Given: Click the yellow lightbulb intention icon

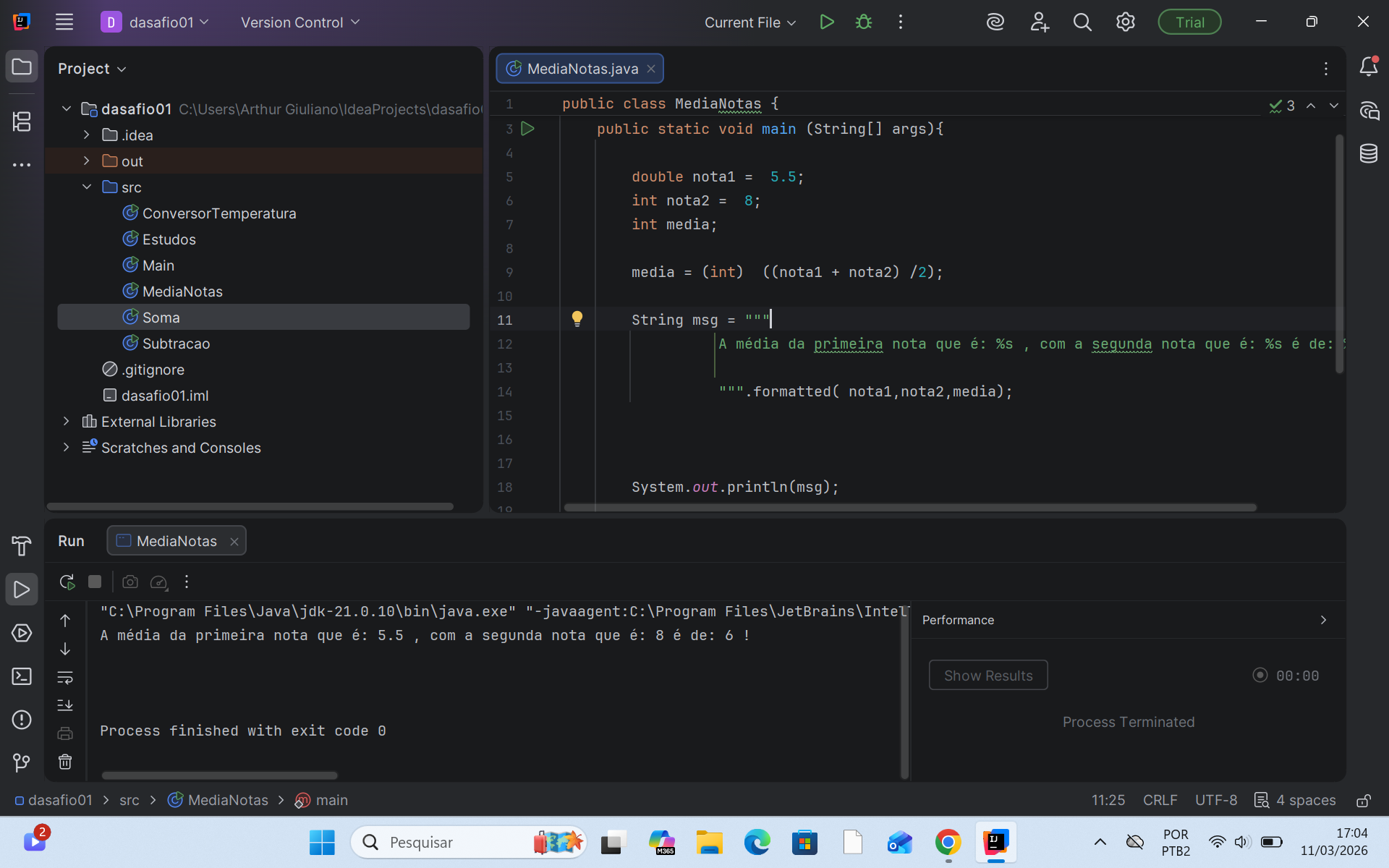Looking at the screenshot, I should click(x=577, y=318).
